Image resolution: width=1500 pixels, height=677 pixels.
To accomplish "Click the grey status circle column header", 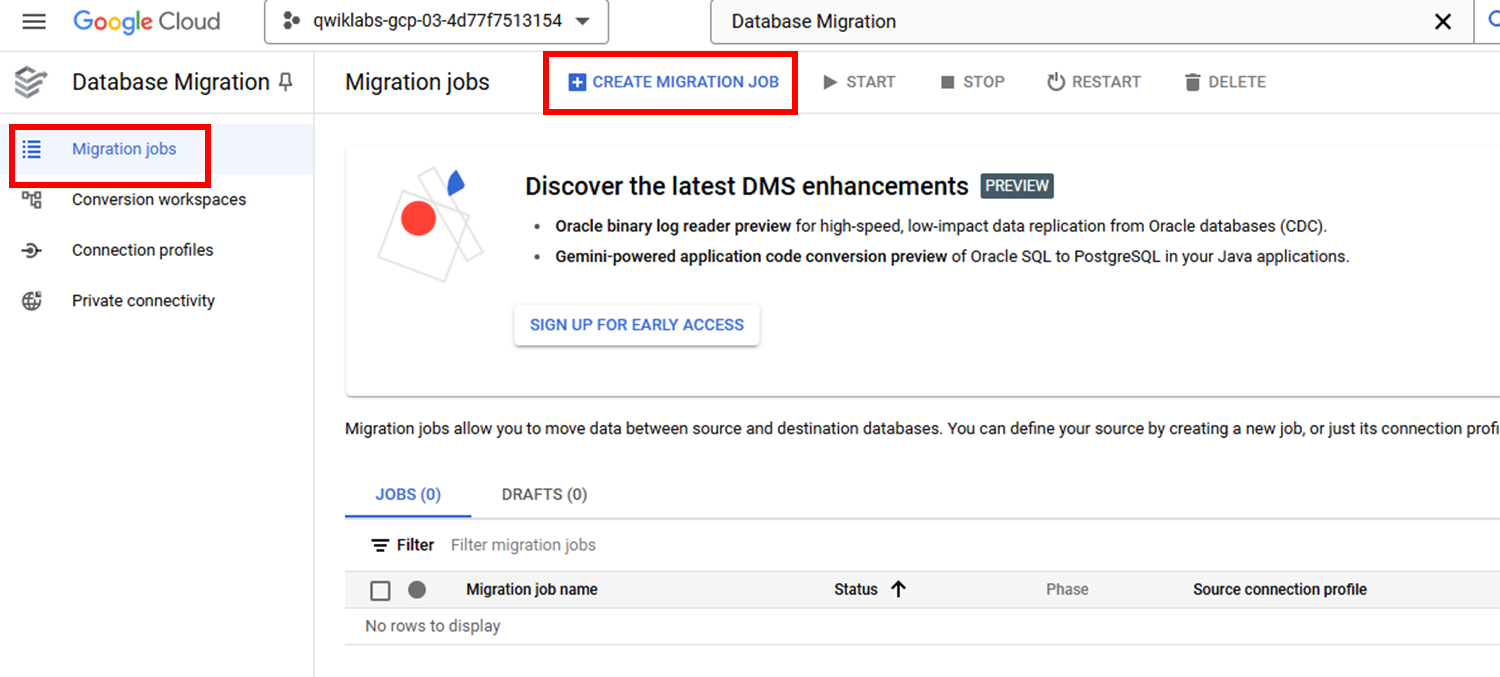I will click(417, 590).
